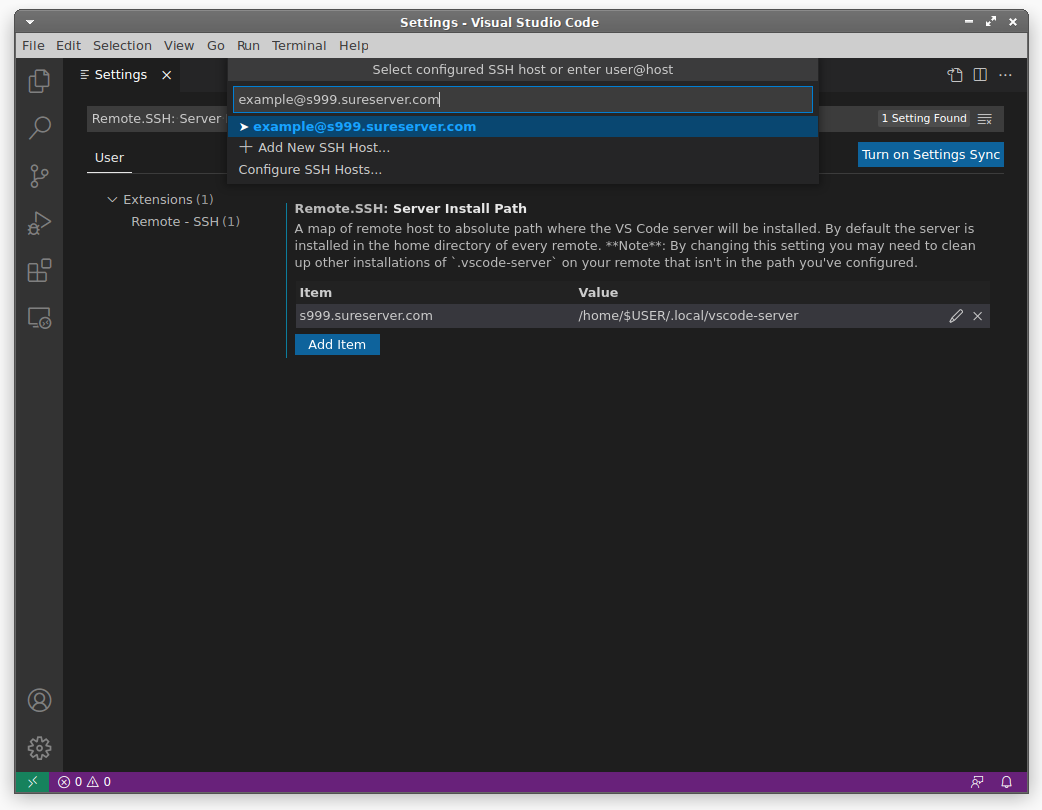
Task: Edit the s999.sureserver.com item with pencil icon
Action: coord(956,316)
